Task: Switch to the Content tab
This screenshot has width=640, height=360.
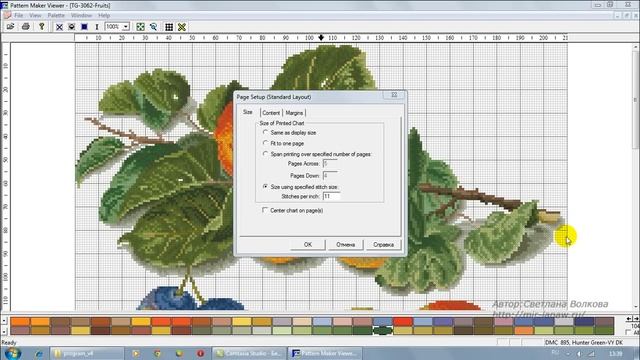Action: point(271,113)
